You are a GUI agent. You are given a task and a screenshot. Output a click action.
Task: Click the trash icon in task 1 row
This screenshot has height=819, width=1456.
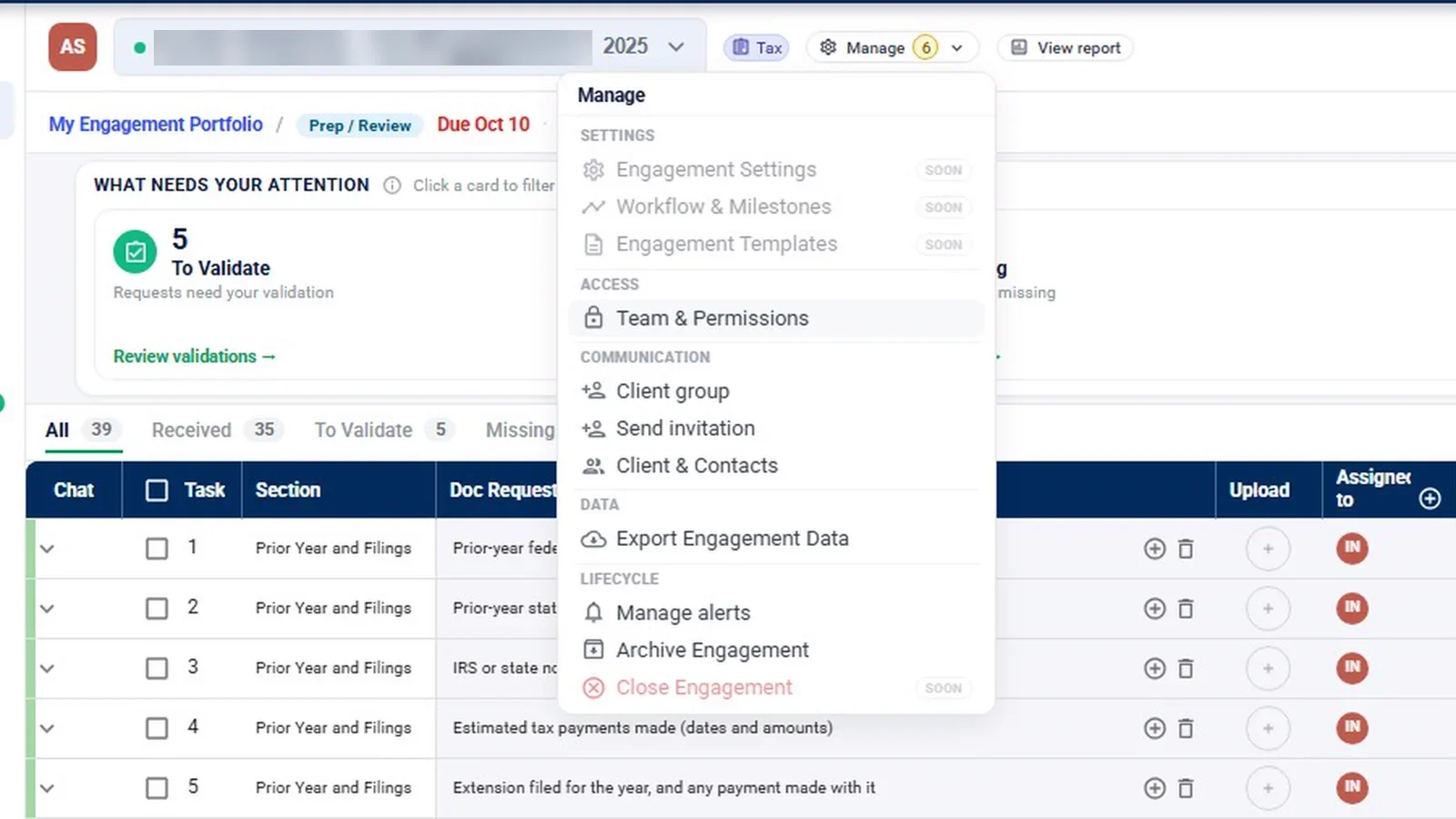point(1186,549)
